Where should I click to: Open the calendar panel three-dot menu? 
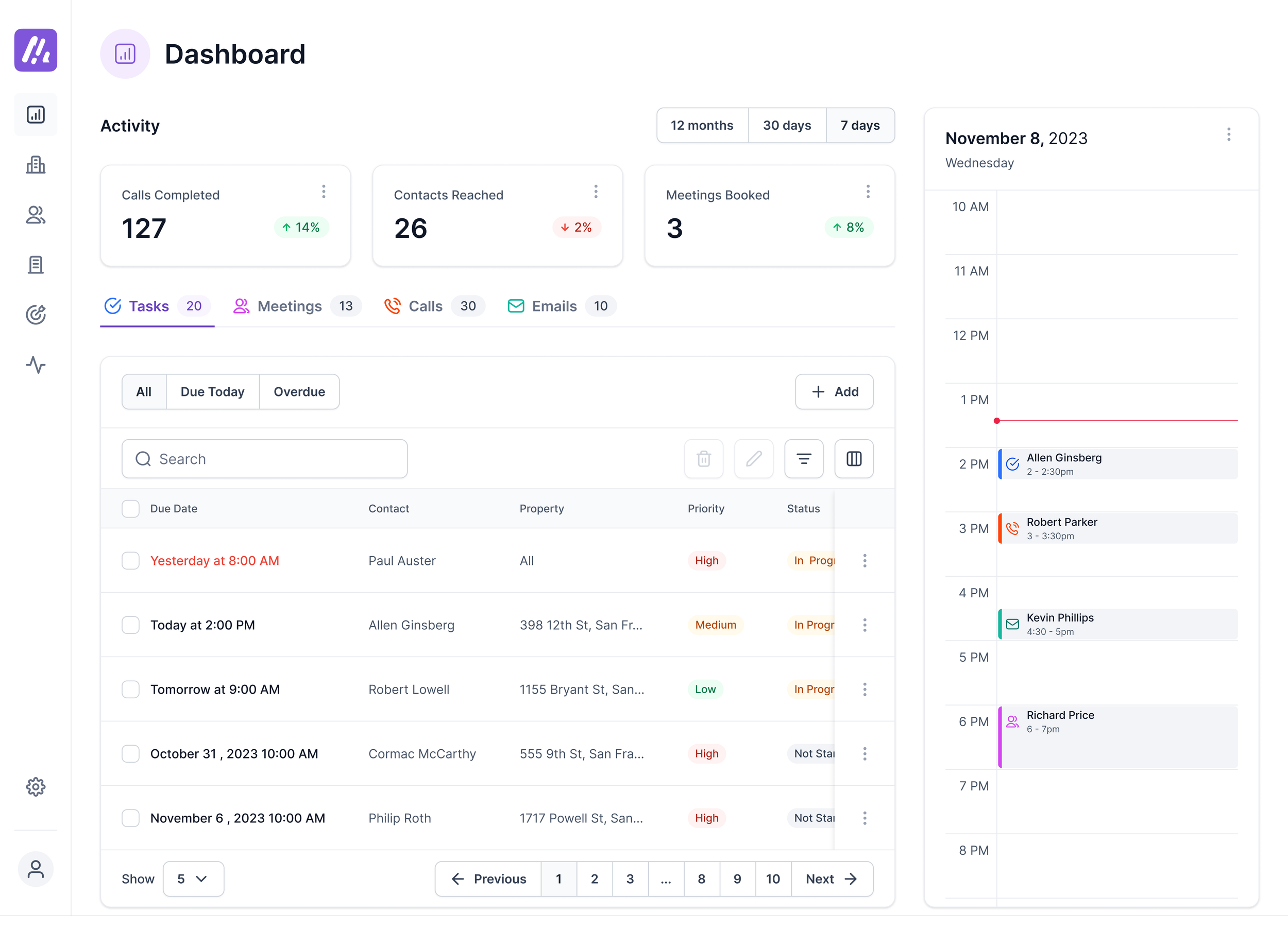coord(1228,134)
